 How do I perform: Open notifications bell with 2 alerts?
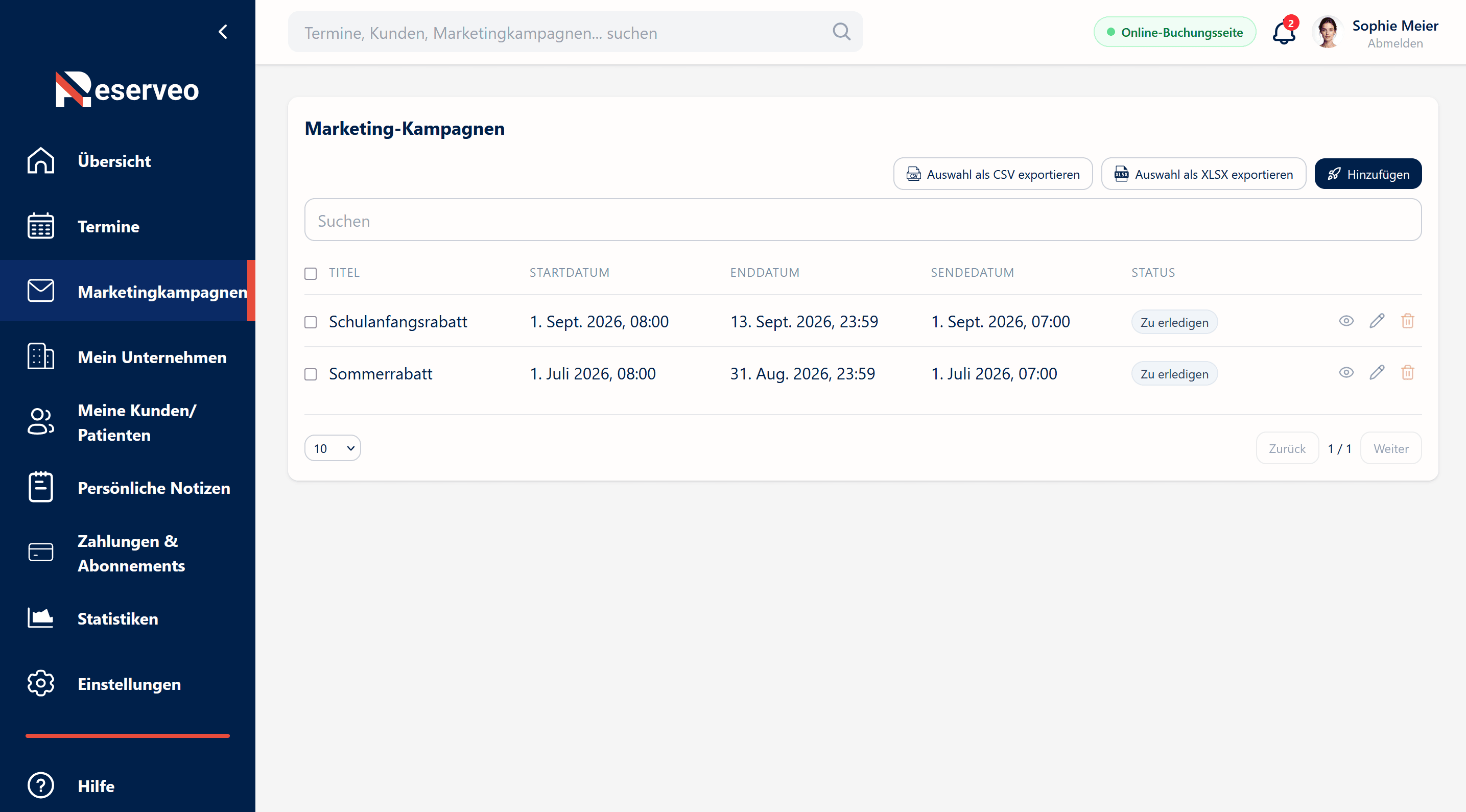[1284, 32]
